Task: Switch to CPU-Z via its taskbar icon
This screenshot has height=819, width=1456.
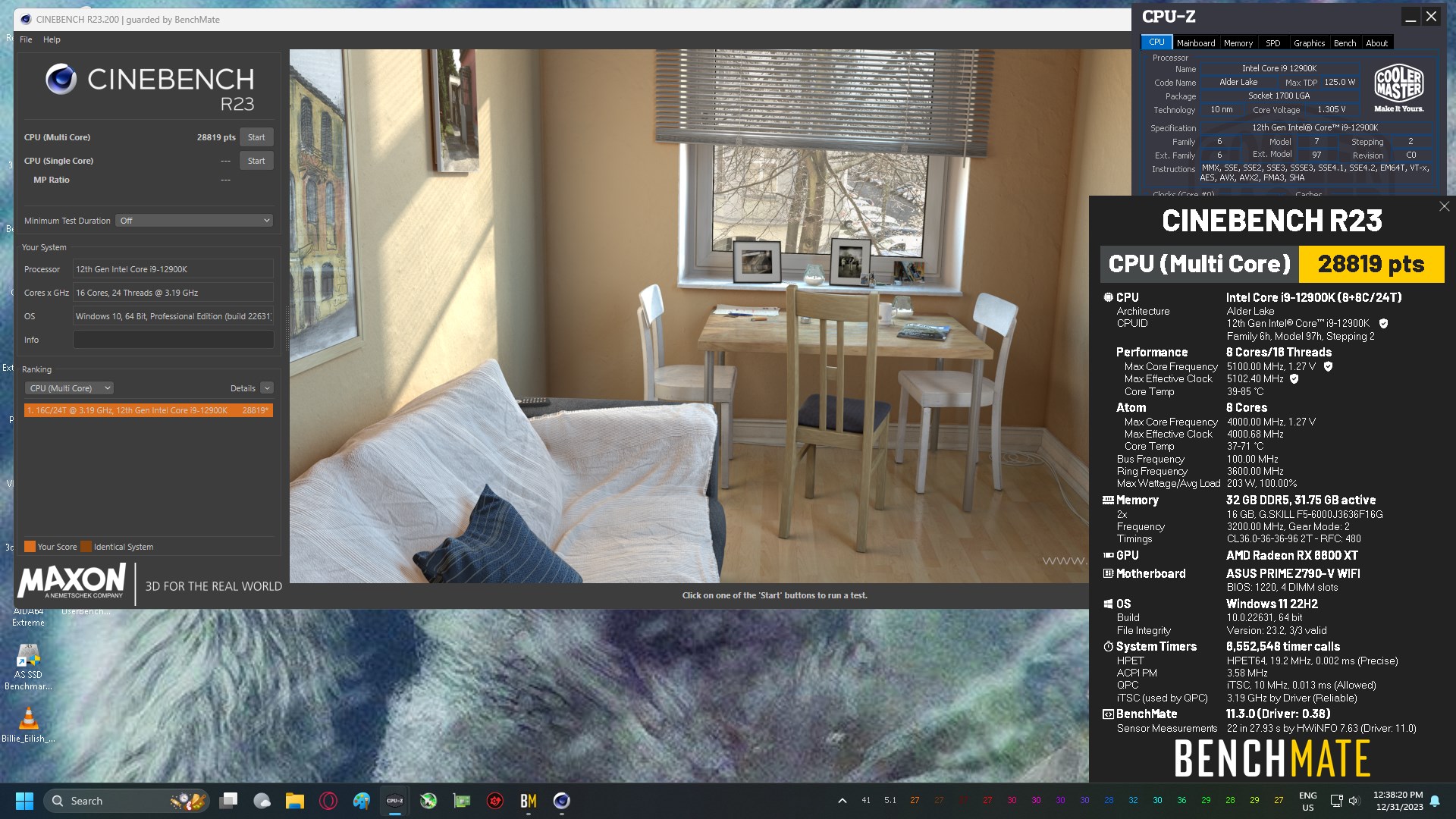Action: (395, 801)
